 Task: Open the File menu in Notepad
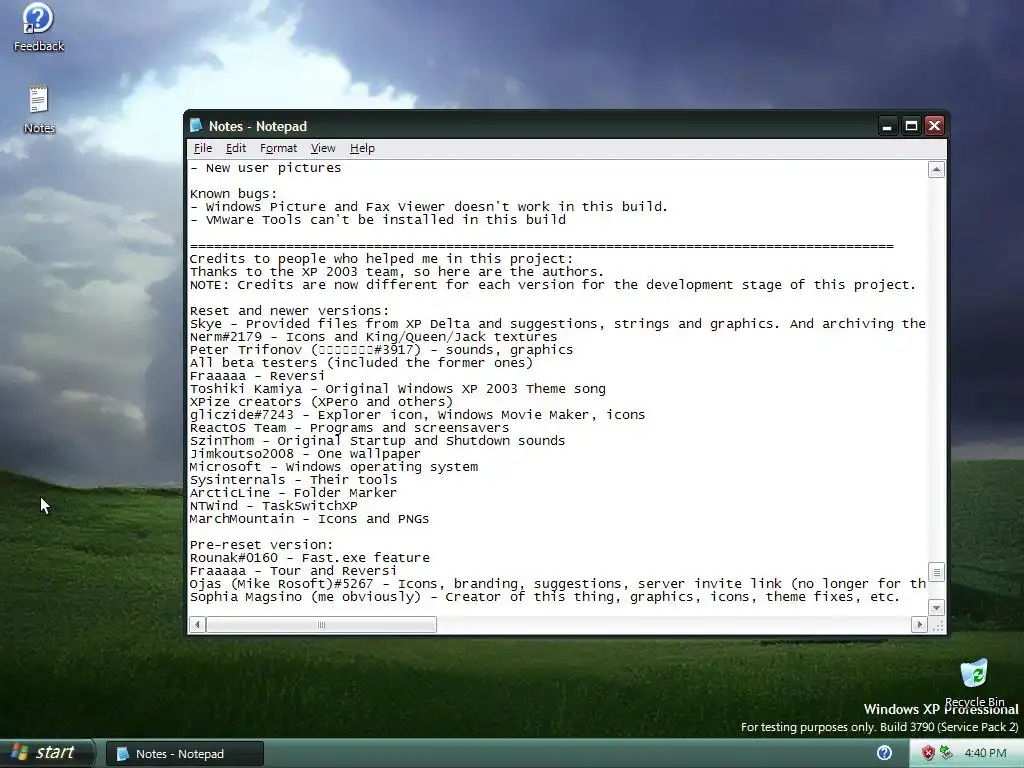tap(202, 148)
